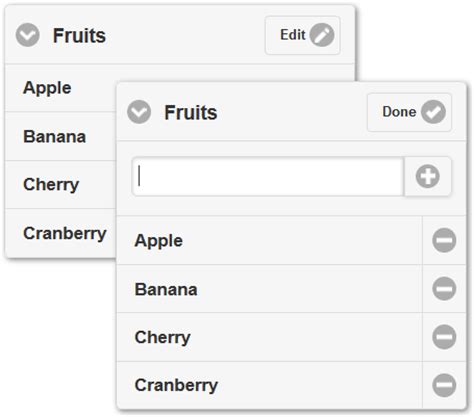This screenshot has height=417, width=474.
Task: Pick the Cherry row in the editable list
Action: tap(269, 337)
